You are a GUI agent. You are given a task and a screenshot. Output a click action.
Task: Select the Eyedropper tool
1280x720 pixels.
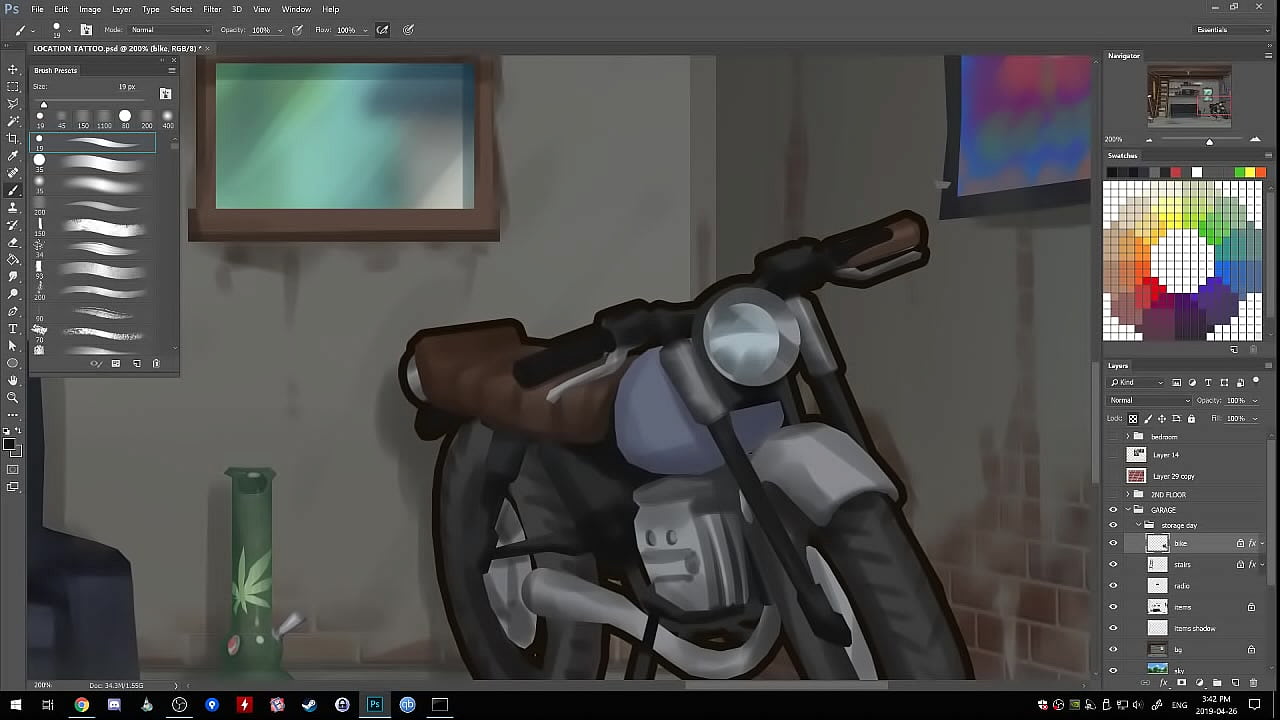coord(13,155)
